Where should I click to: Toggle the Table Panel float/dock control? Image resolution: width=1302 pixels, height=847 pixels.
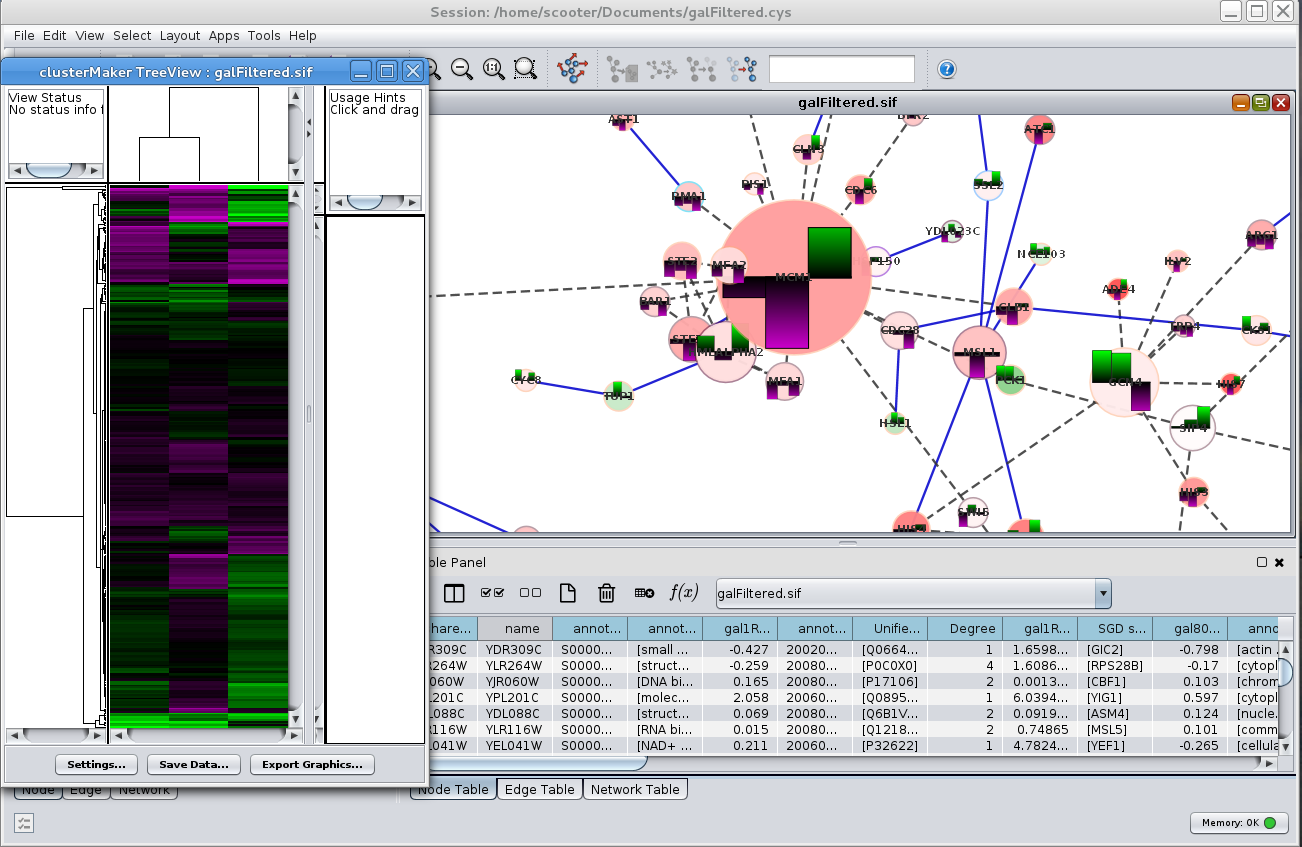click(1262, 562)
